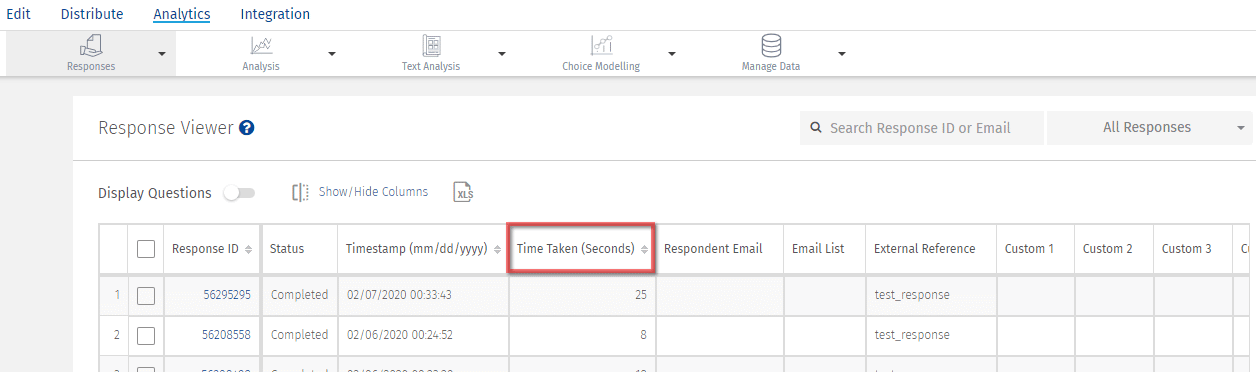Click the Analysis chart icon
This screenshot has height=372, width=1256.
261,45
